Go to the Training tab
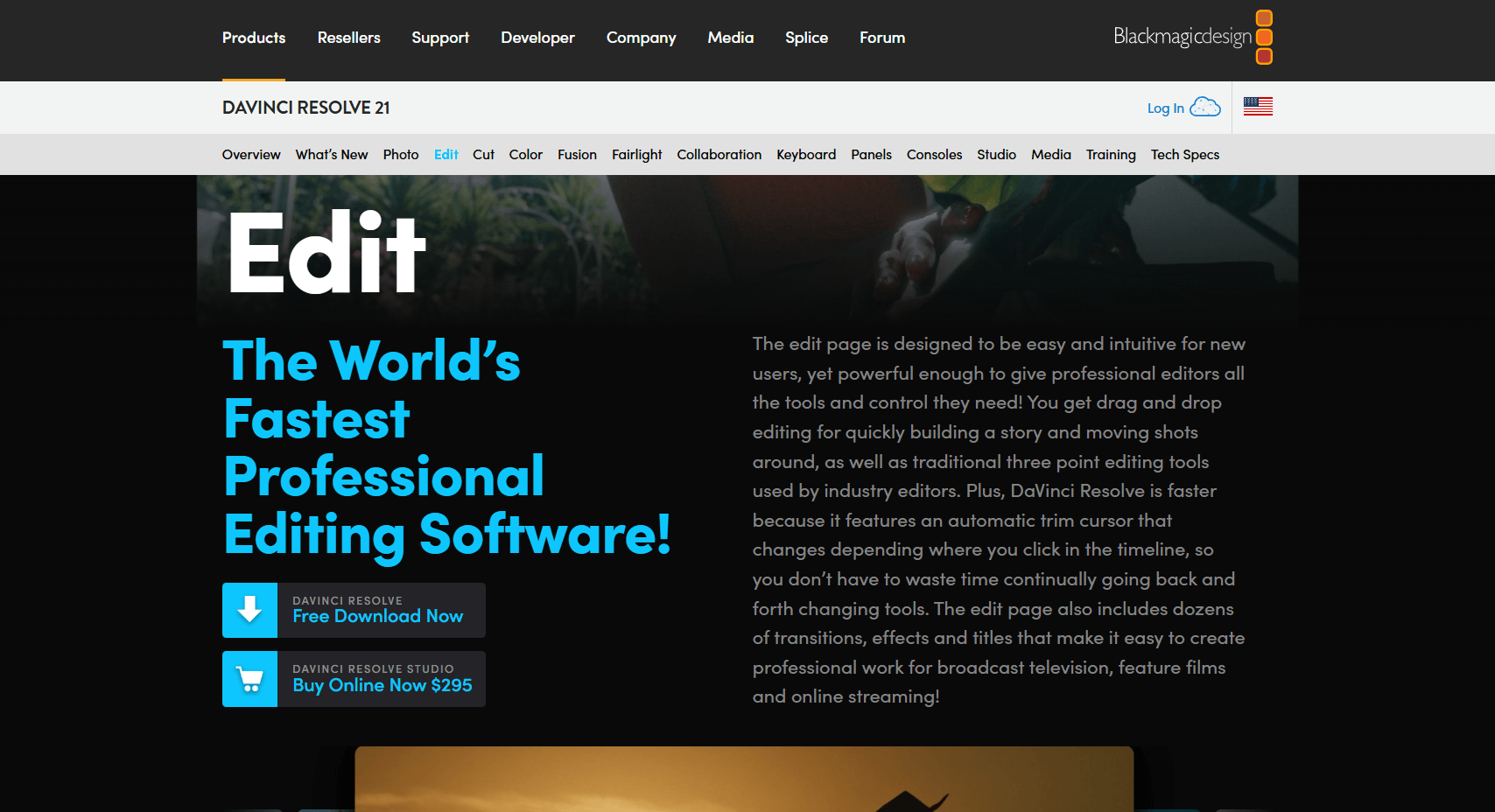 coord(1111,154)
